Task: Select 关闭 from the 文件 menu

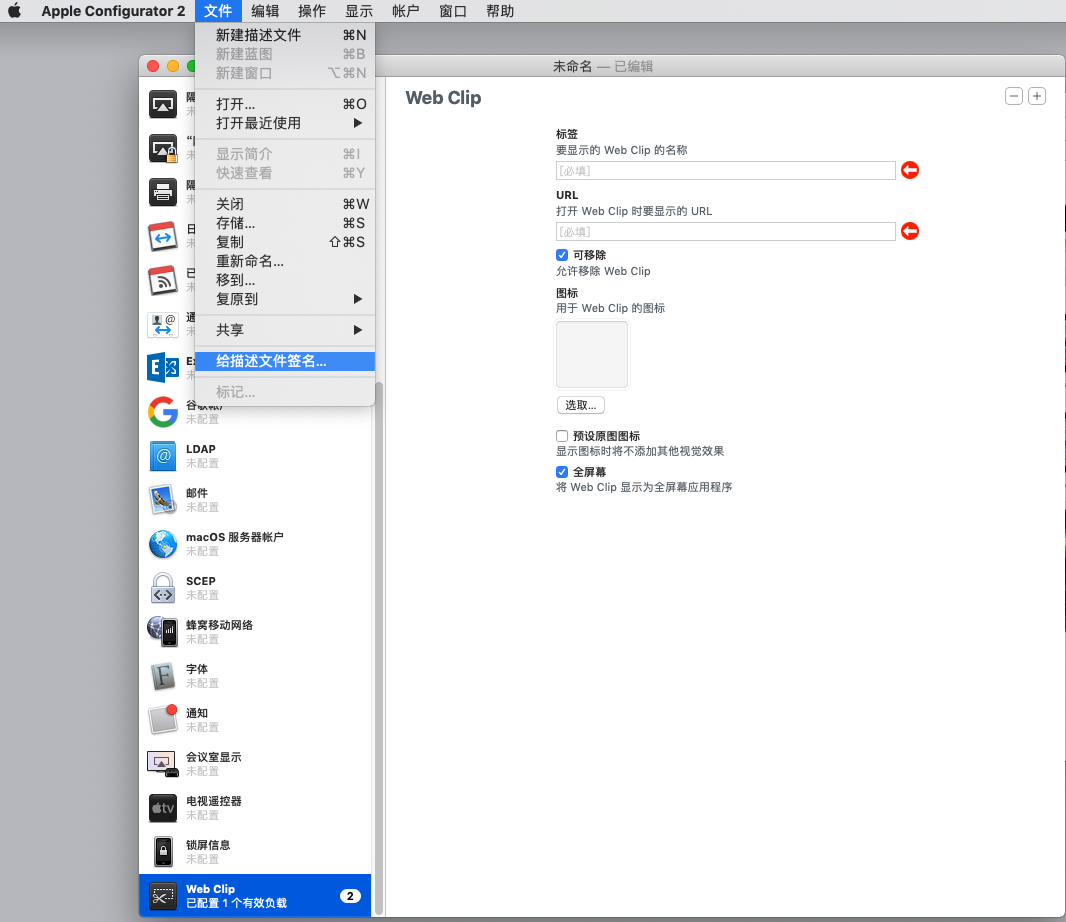Action: tap(285, 204)
